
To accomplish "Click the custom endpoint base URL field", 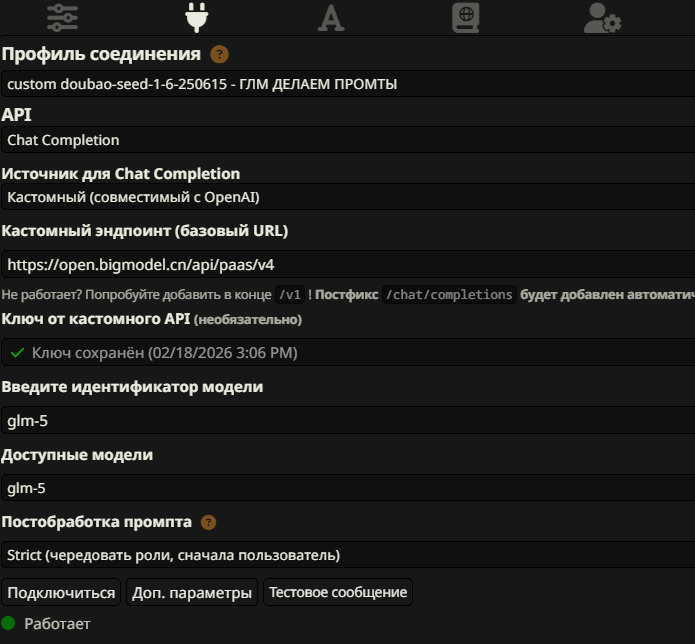I will pyautogui.click(x=347, y=265).
